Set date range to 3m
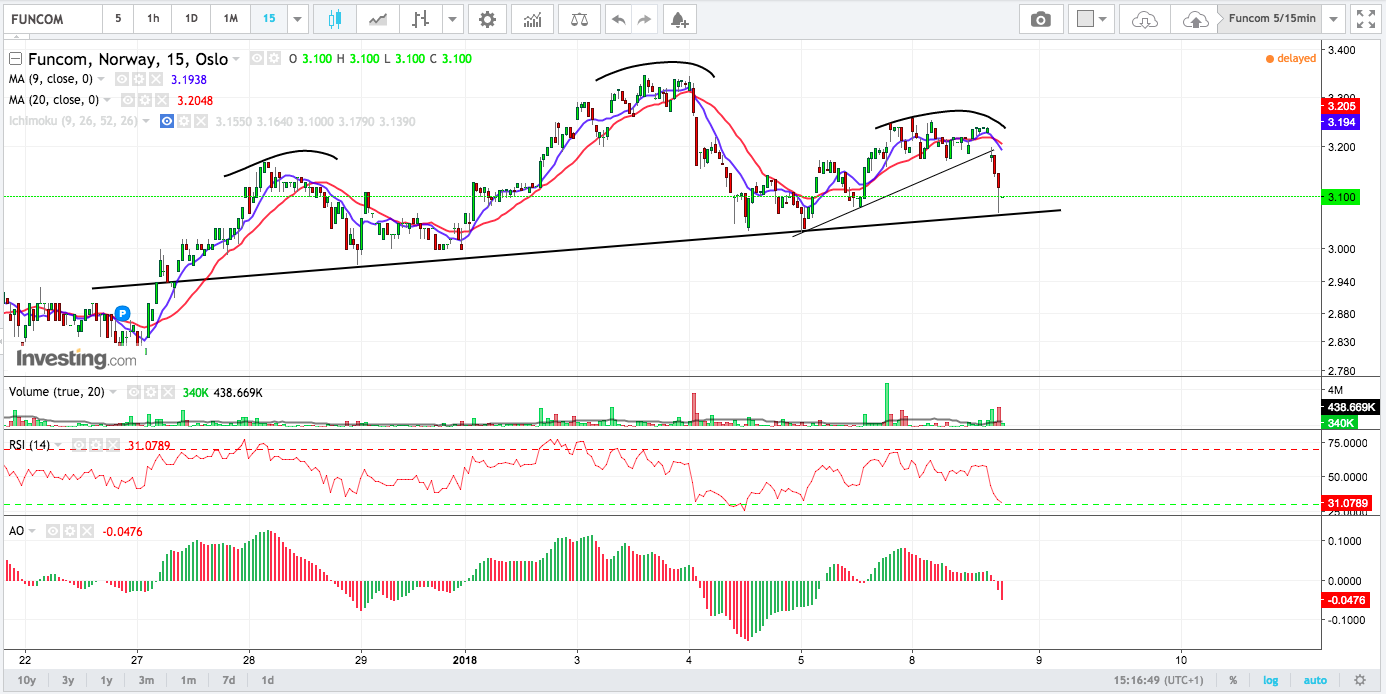 tap(146, 680)
